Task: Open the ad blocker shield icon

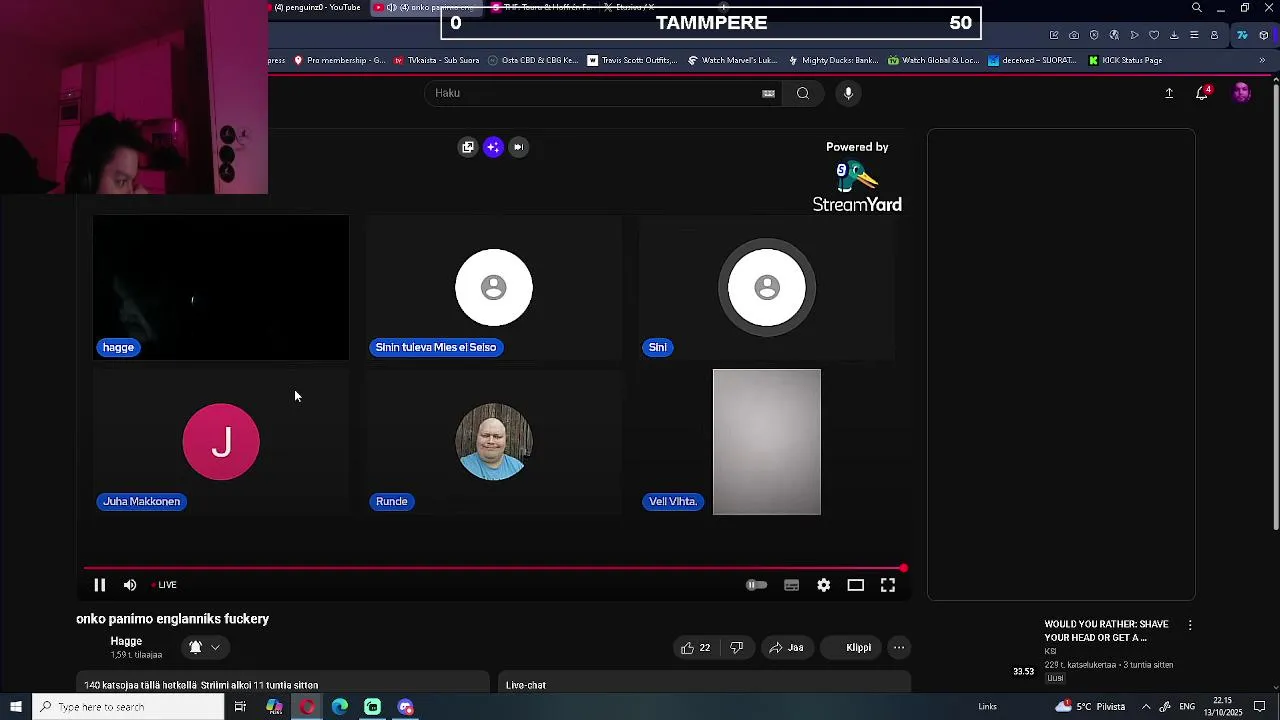Action: click(1094, 35)
